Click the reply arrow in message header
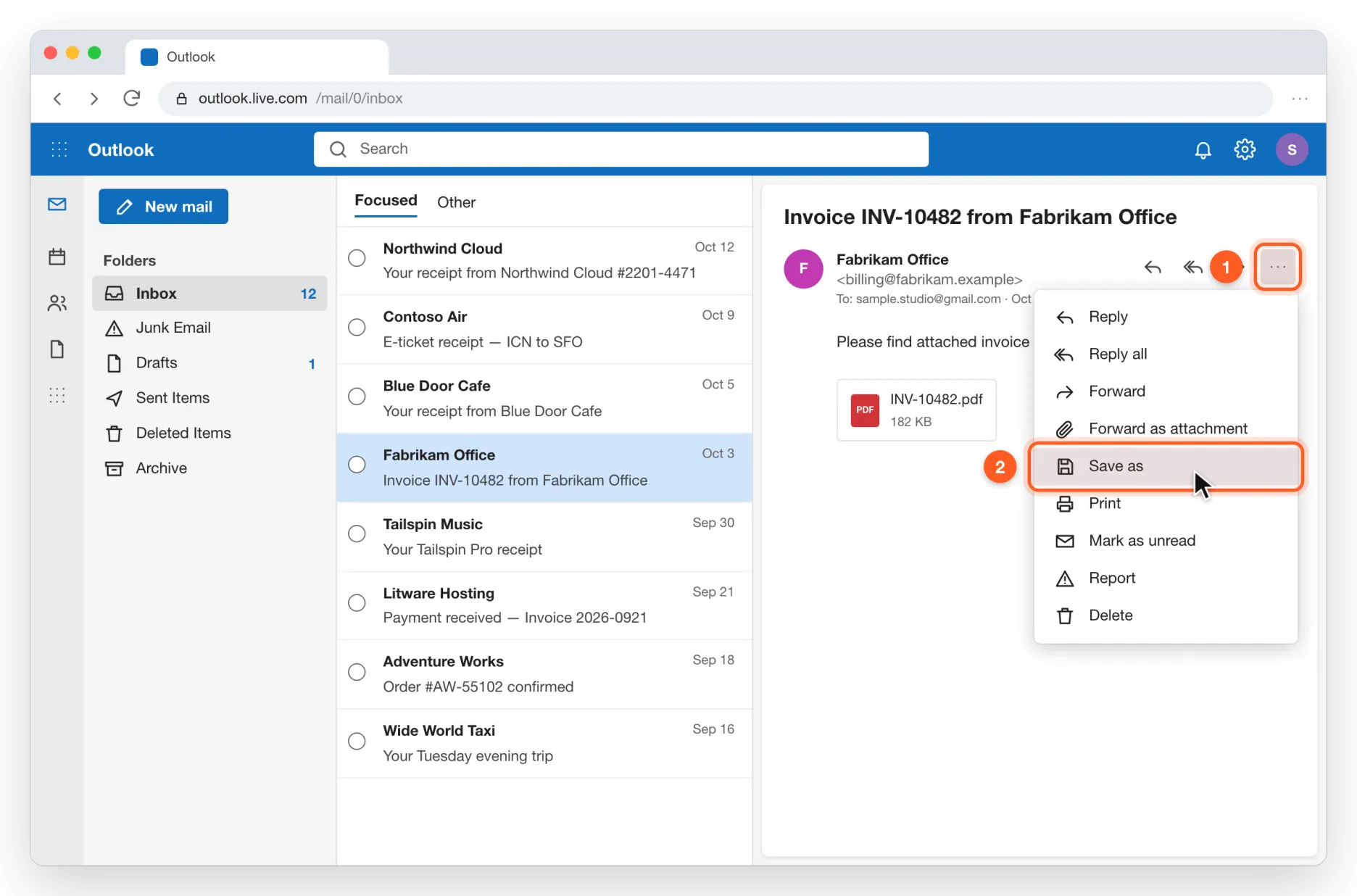This screenshot has width=1357, height=896. (1153, 267)
